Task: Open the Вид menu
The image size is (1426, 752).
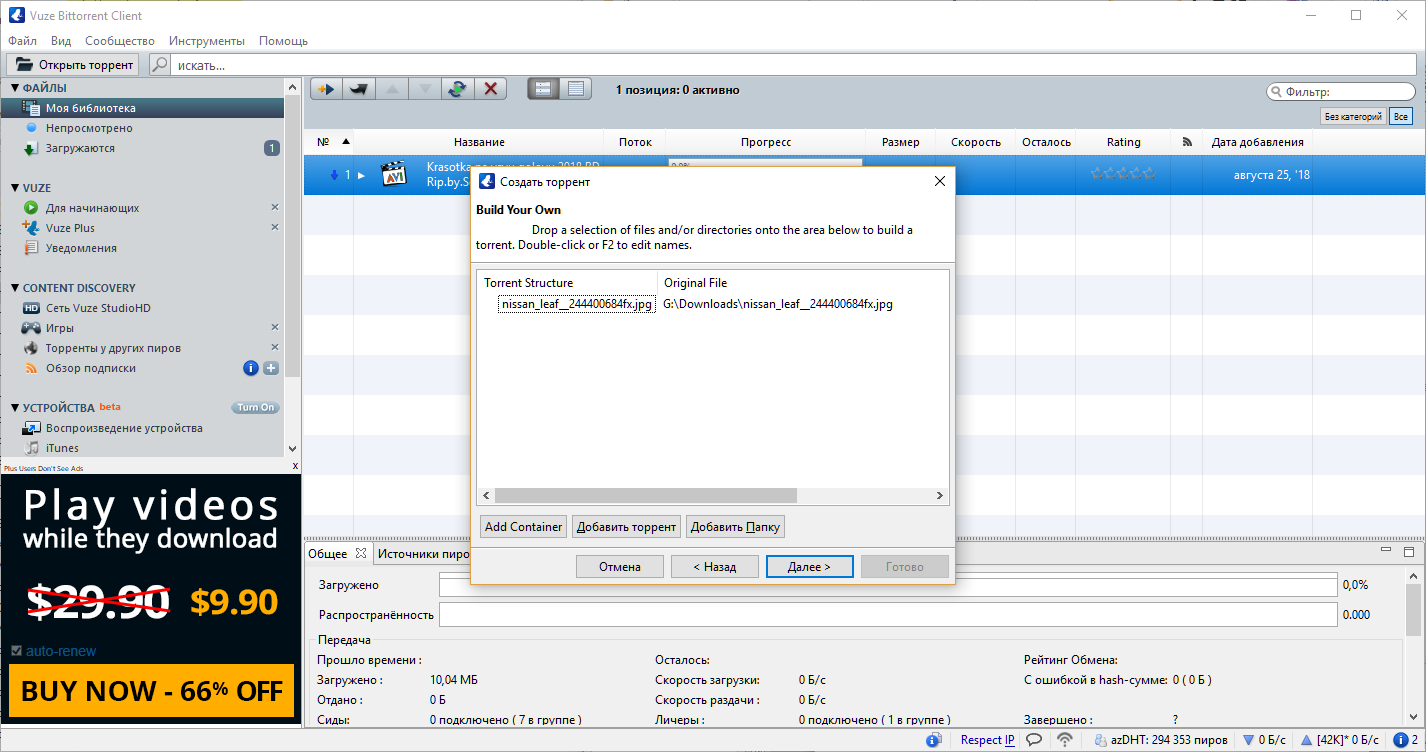Action: (61, 41)
